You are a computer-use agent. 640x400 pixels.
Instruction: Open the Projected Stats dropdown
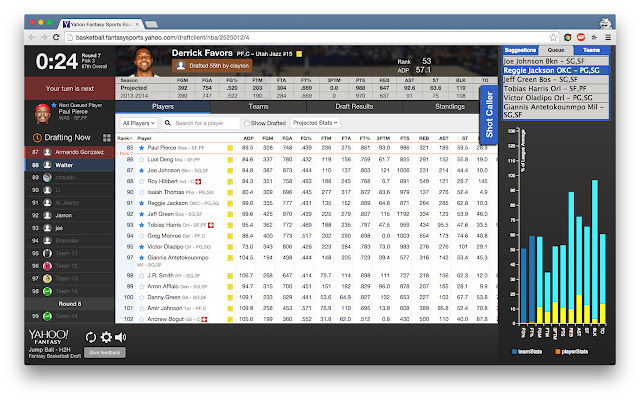coord(315,123)
